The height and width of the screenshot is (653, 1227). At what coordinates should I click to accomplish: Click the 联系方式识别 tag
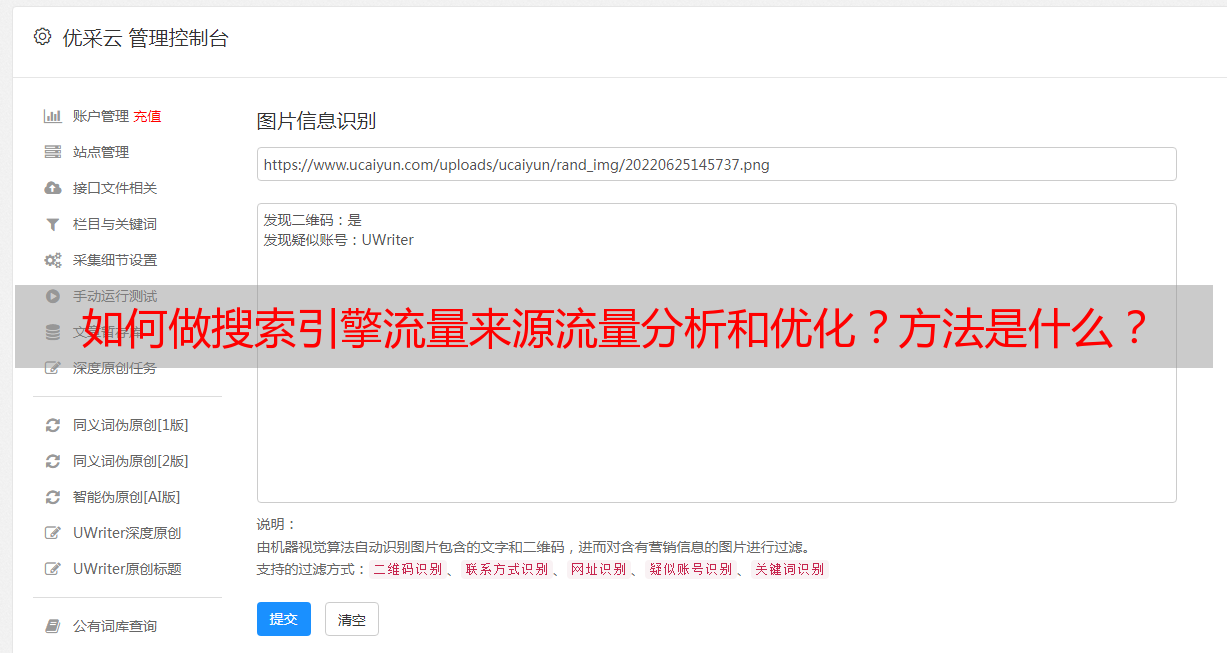coord(506,569)
